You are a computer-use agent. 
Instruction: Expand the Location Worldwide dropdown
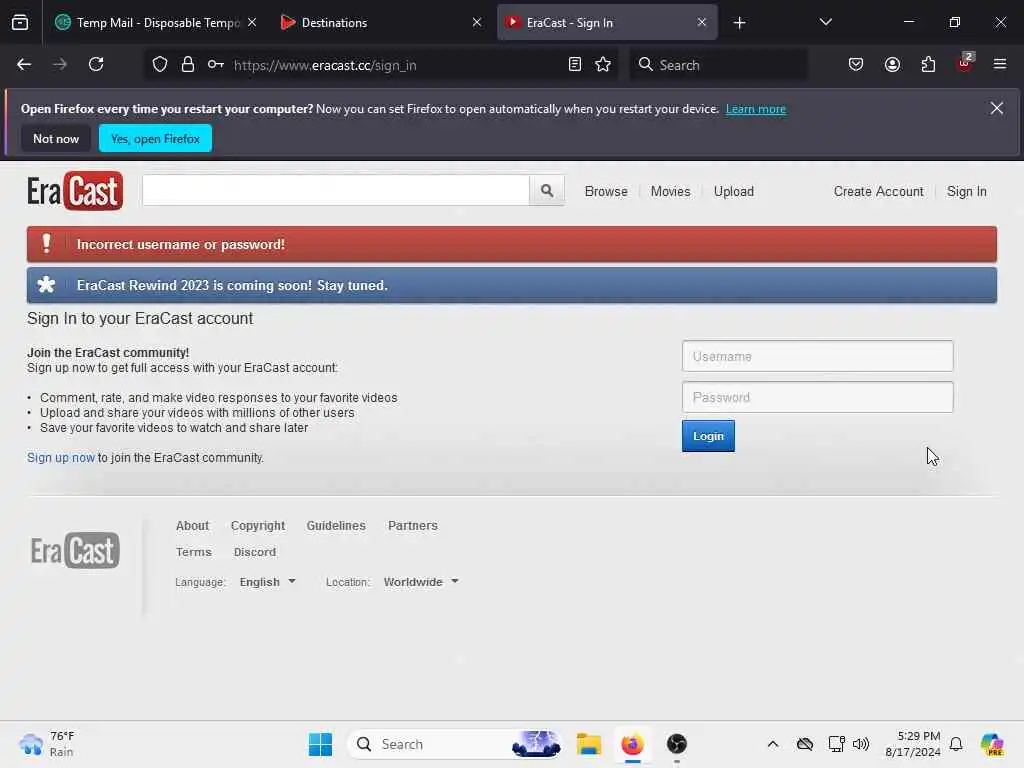tap(421, 582)
